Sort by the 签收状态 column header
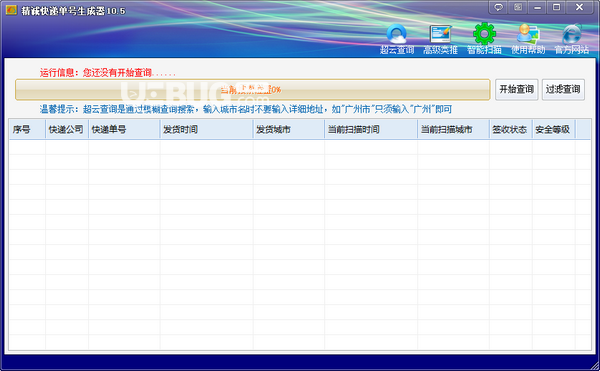 [511, 129]
